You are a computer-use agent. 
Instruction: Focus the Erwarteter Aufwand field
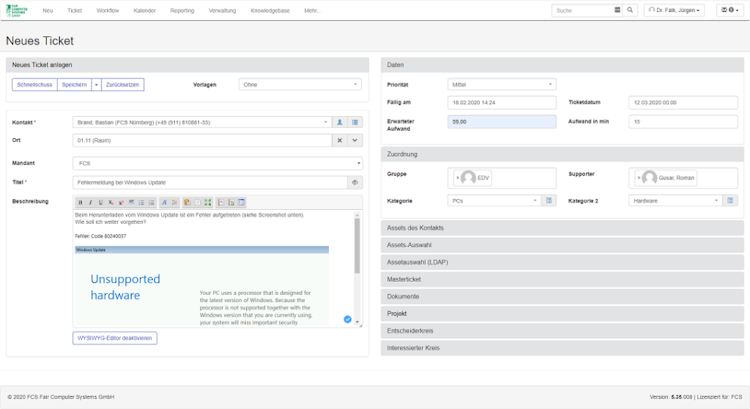[502, 122]
